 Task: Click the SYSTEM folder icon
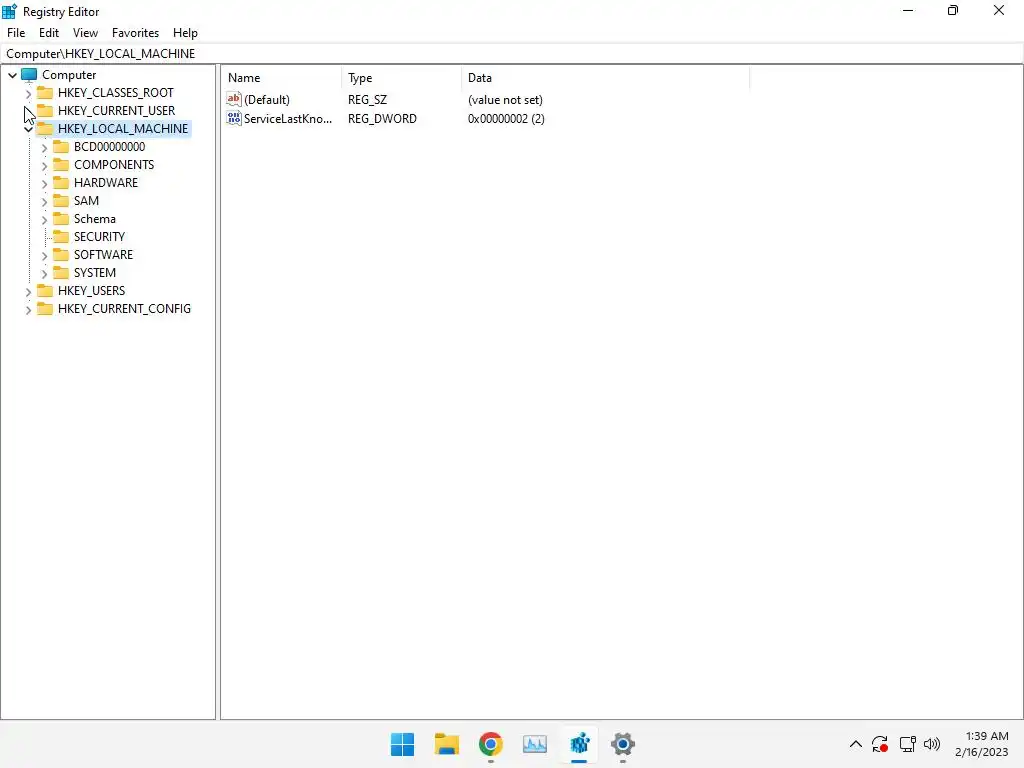tap(61, 272)
